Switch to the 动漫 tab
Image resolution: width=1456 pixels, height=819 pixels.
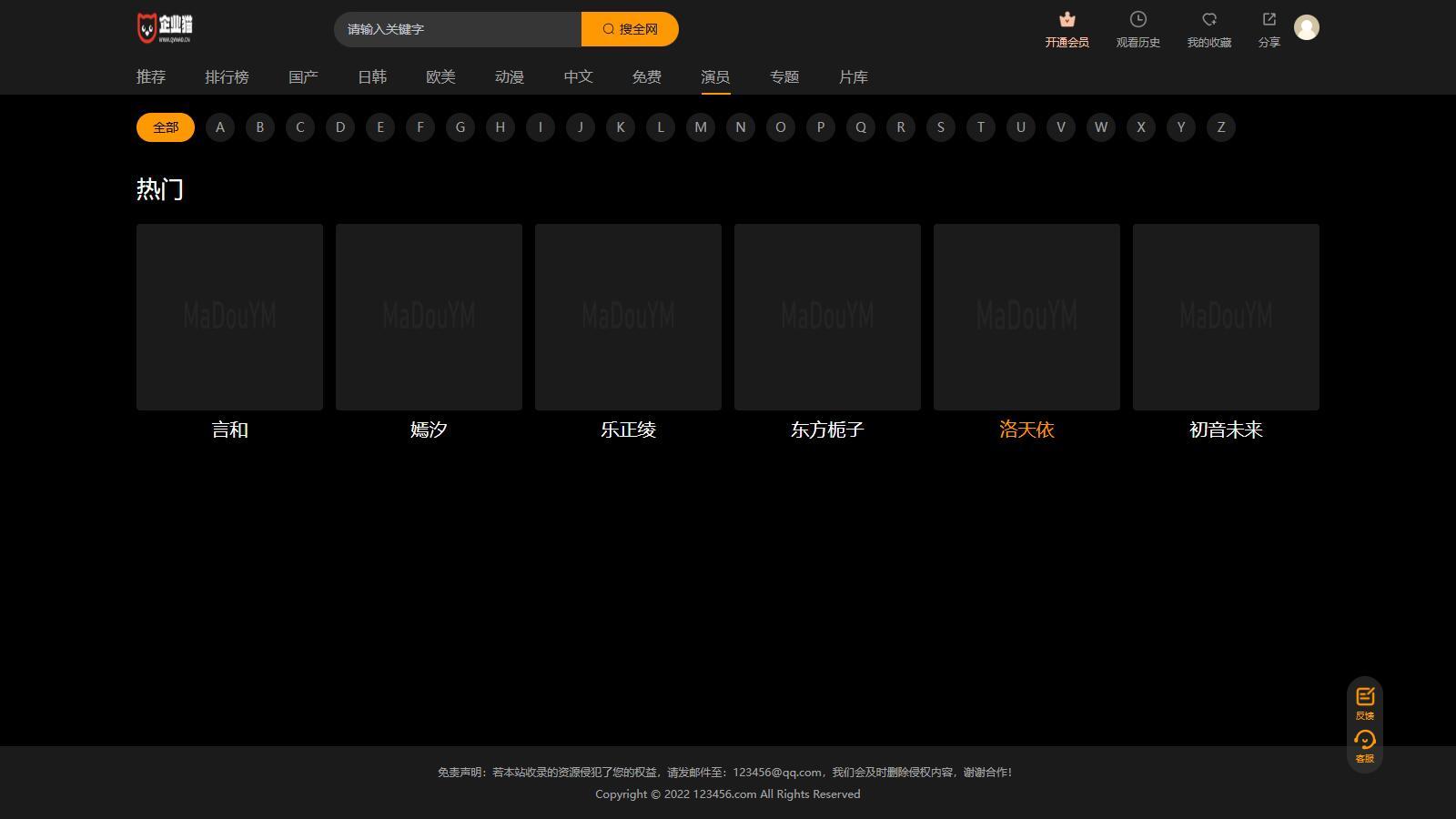tap(510, 77)
